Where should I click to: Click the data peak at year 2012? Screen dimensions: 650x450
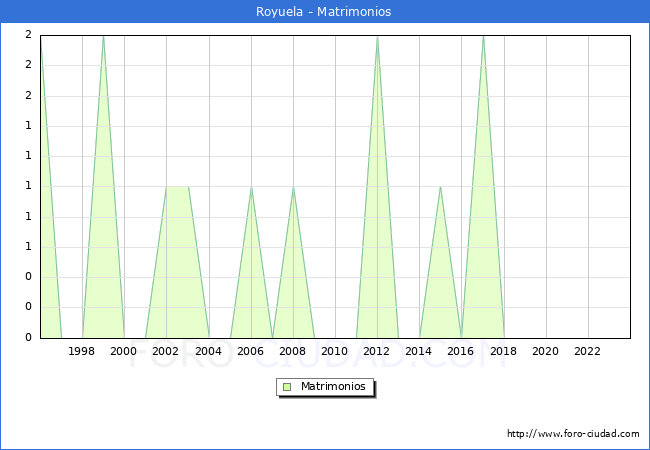pyautogui.click(x=377, y=37)
